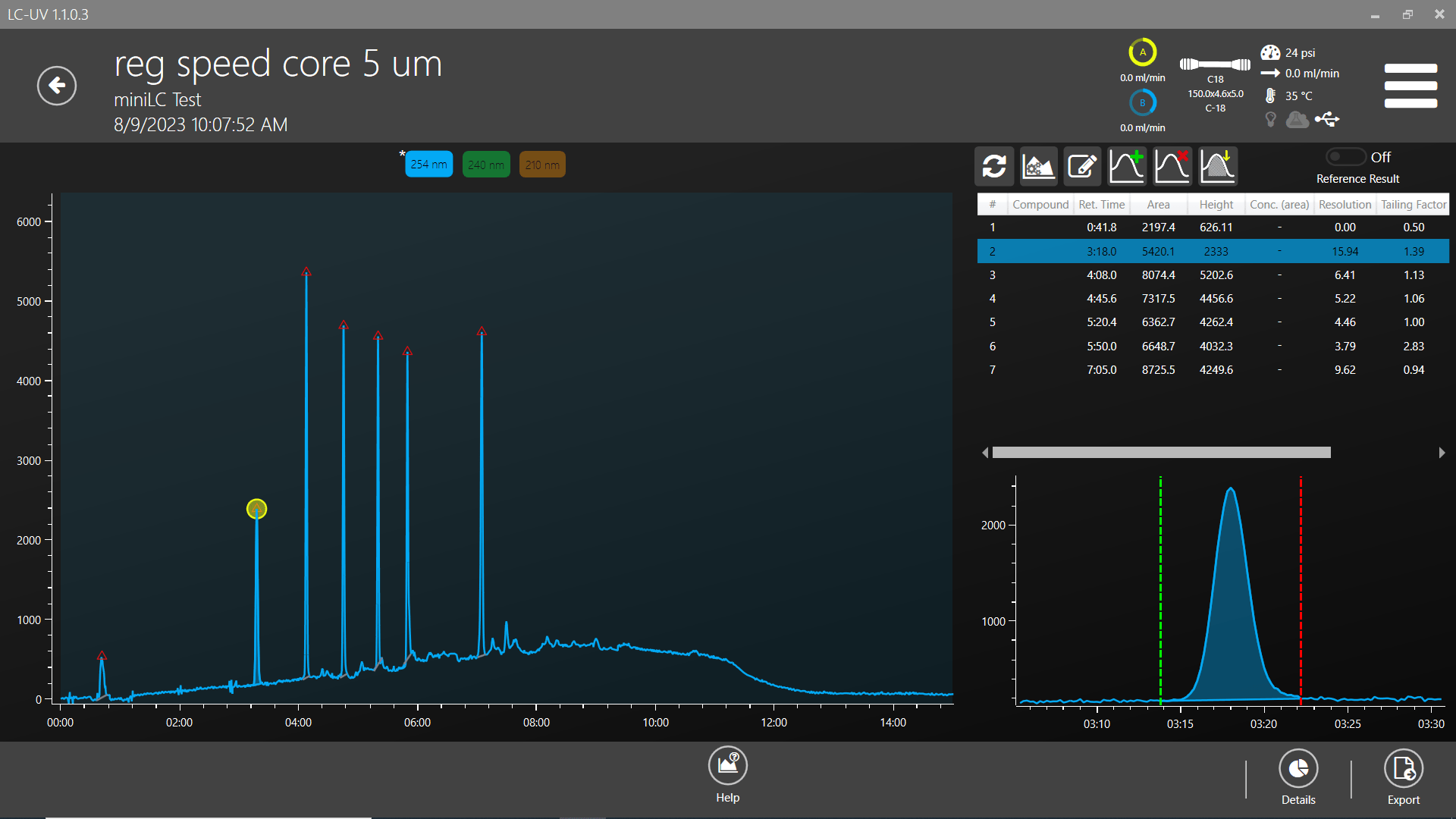Click the back arrow button
1456x819 pixels.
click(x=57, y=86)
